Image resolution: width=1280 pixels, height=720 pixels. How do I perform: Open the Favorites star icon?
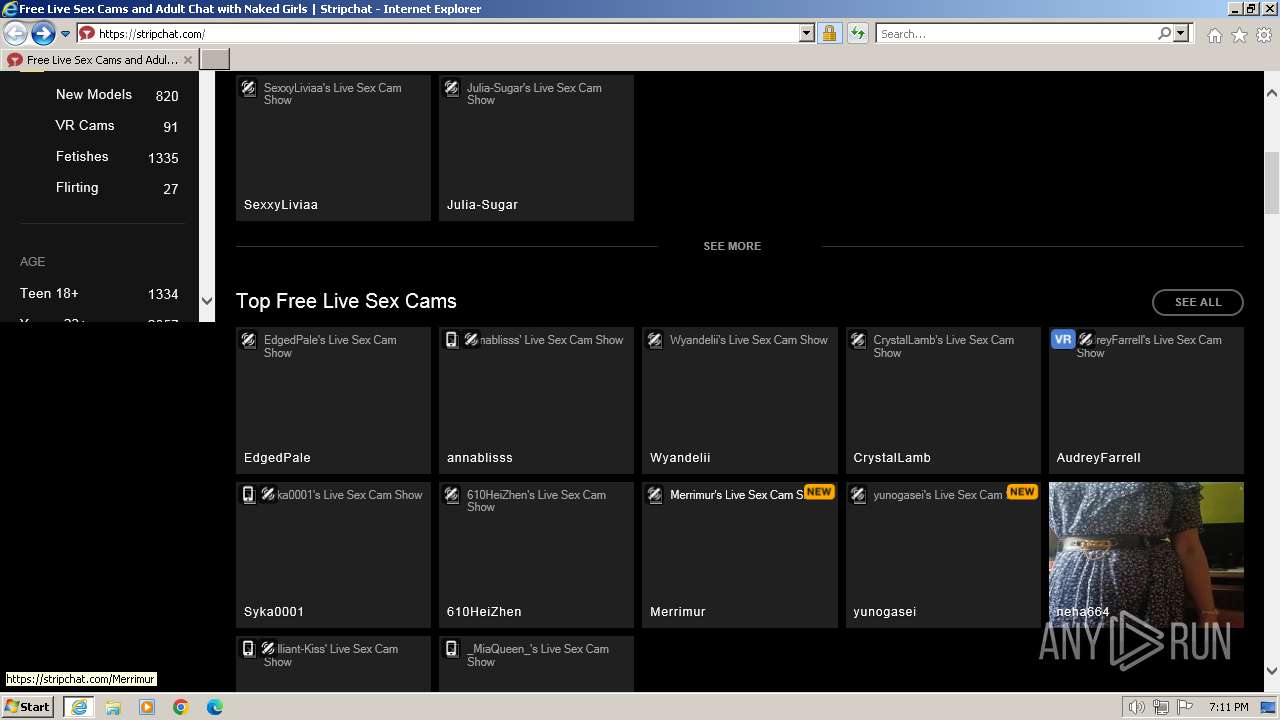point(1239,34)
